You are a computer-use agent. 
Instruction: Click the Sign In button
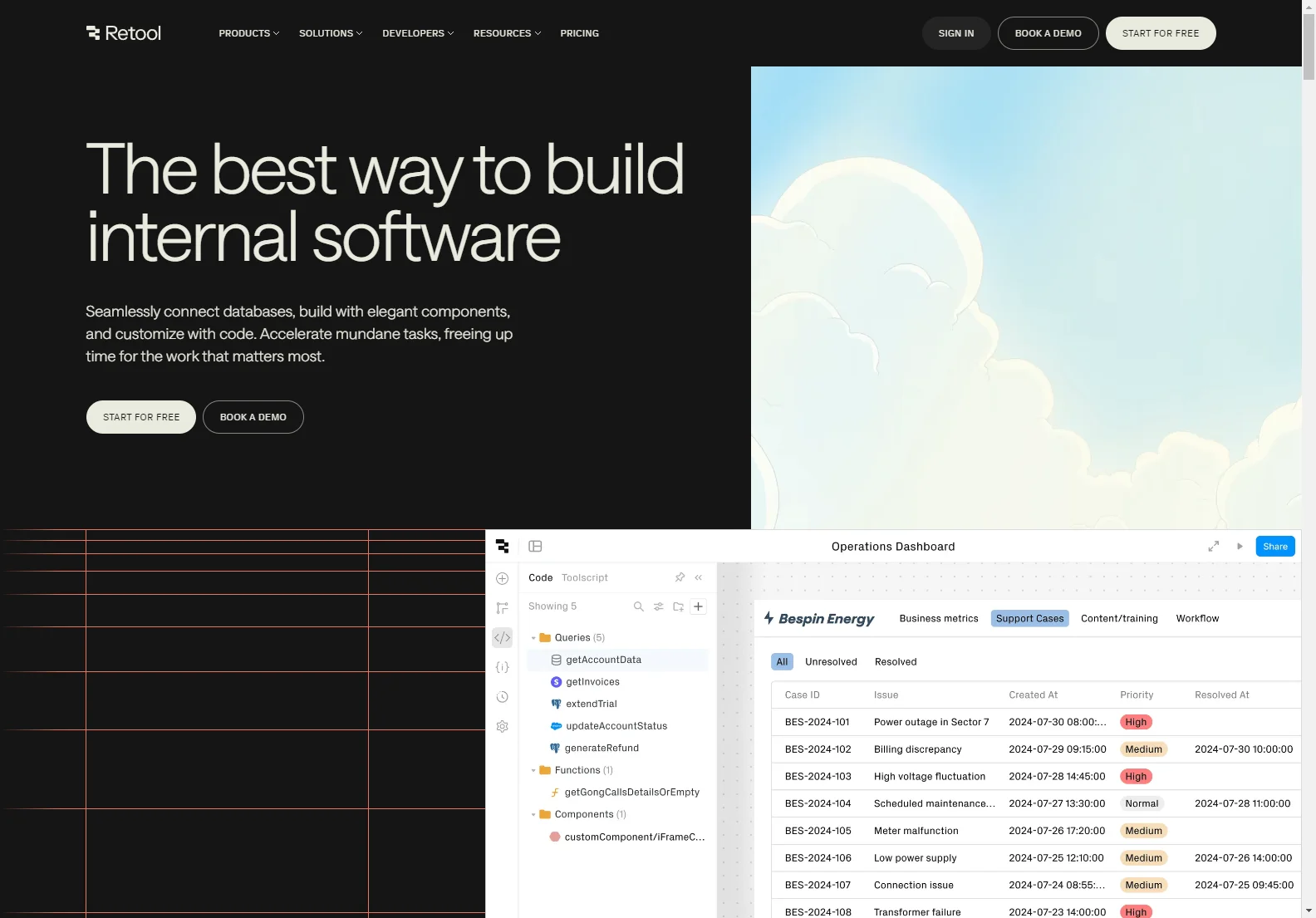955,33
